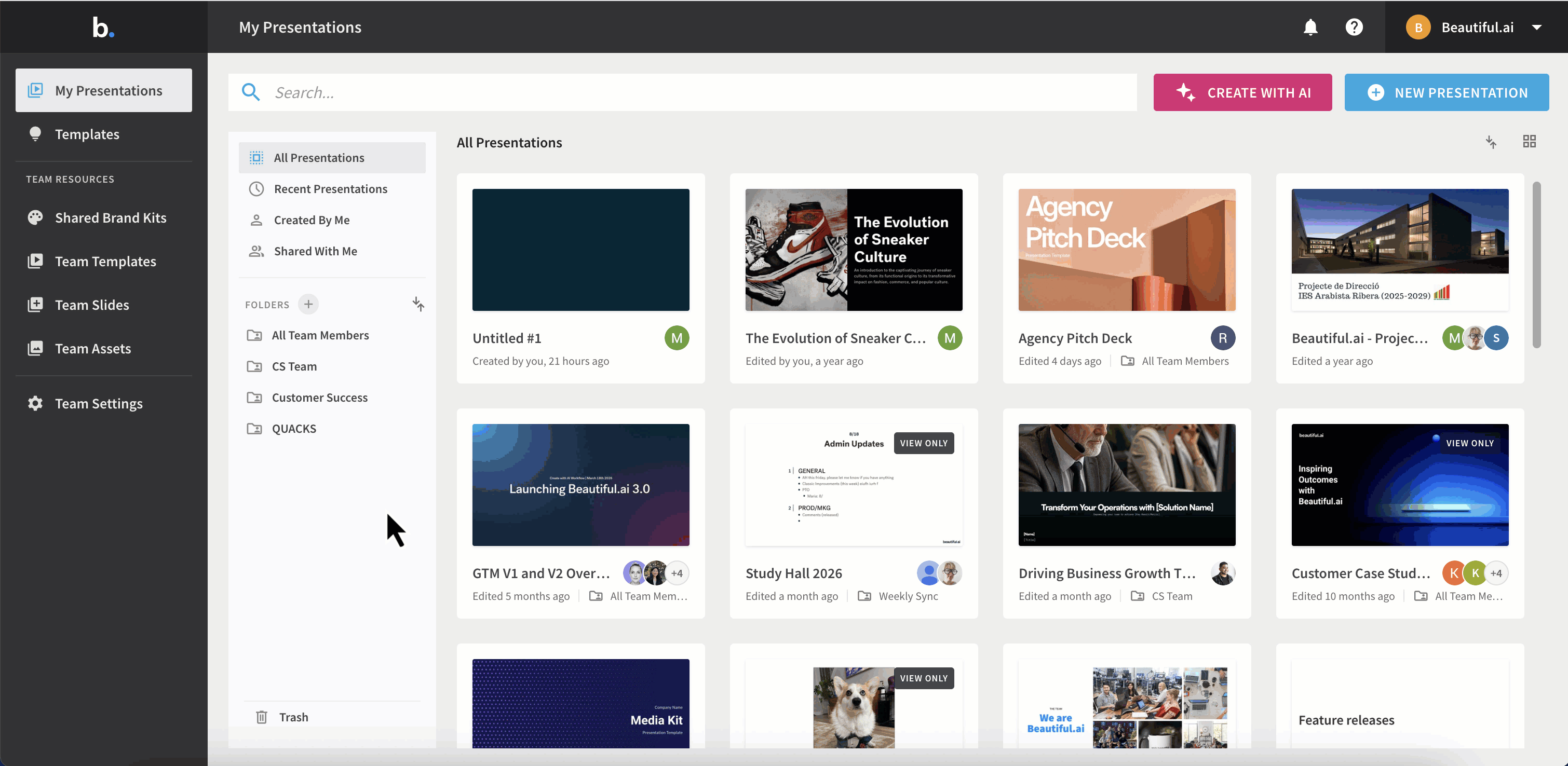Open the Untitled #1 thumbnail

pyautogui.click(x=580, y=250)
